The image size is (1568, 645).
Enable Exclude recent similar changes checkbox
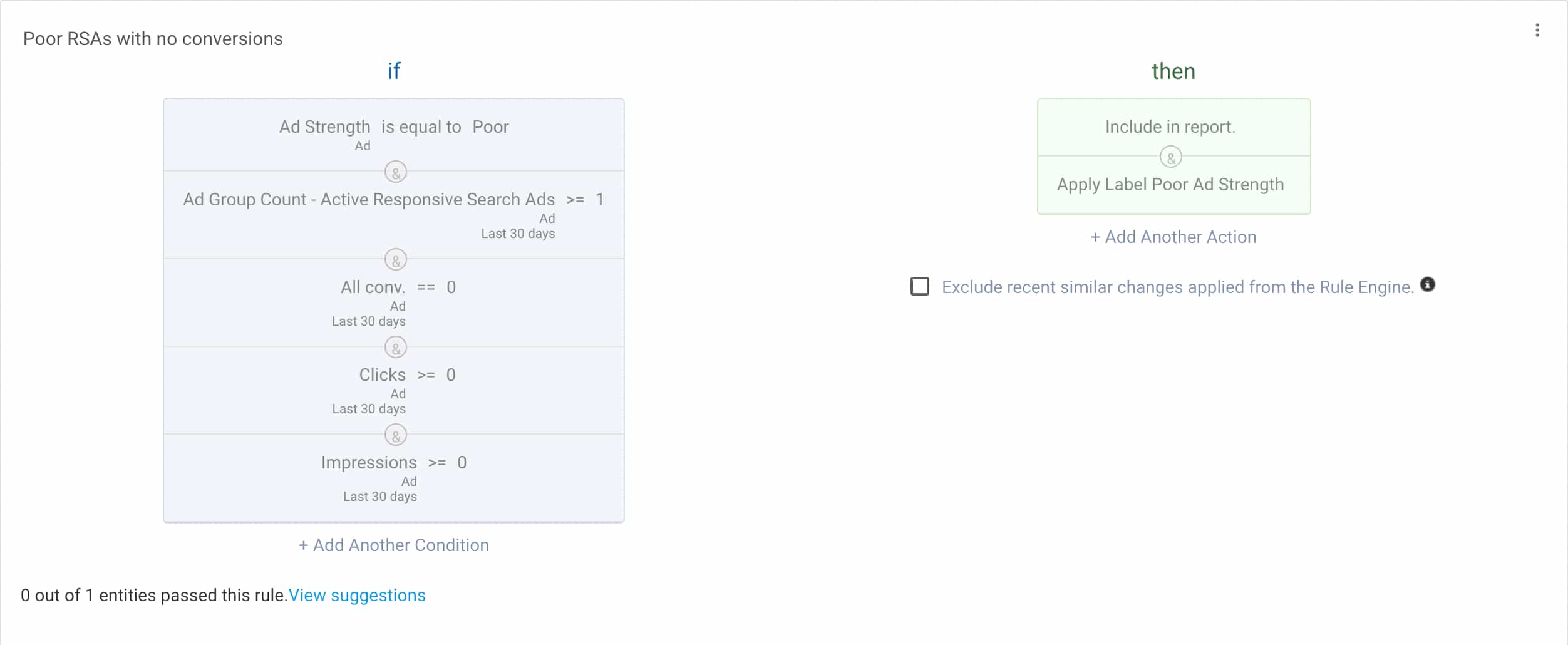[919, 287]
